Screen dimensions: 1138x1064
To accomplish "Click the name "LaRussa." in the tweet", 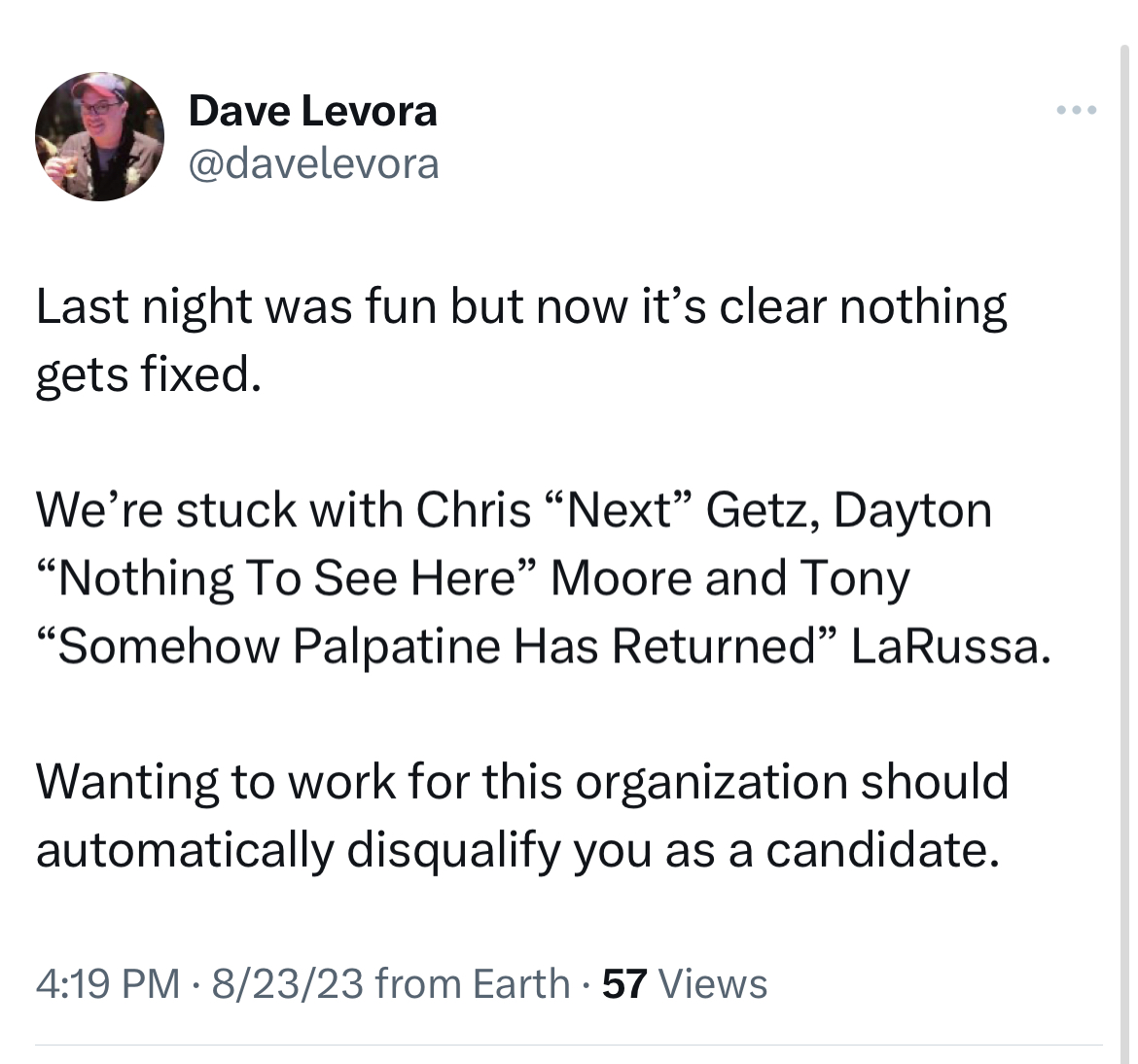I will point(950,646).
